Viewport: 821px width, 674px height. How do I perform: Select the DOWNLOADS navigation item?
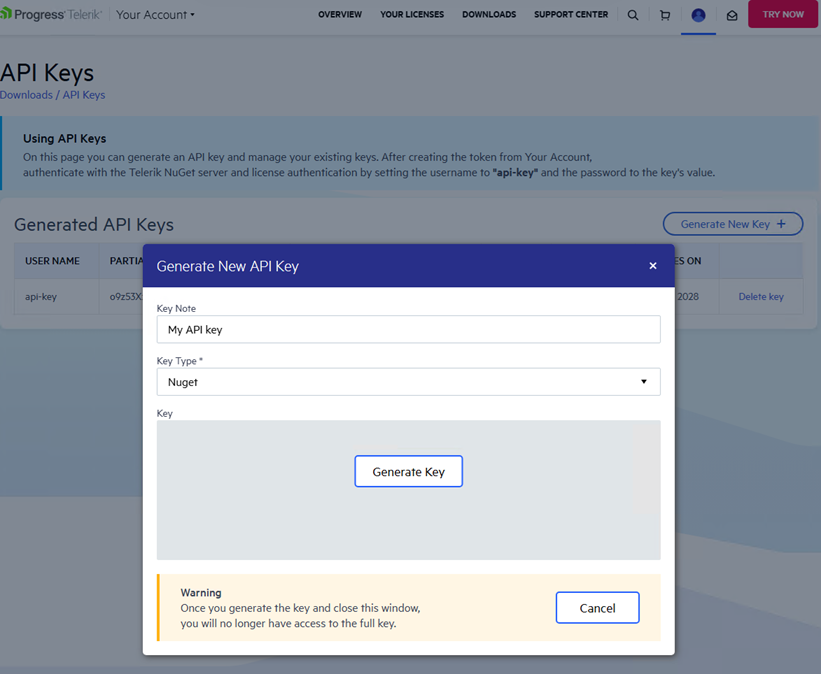(x=489, y=14)
